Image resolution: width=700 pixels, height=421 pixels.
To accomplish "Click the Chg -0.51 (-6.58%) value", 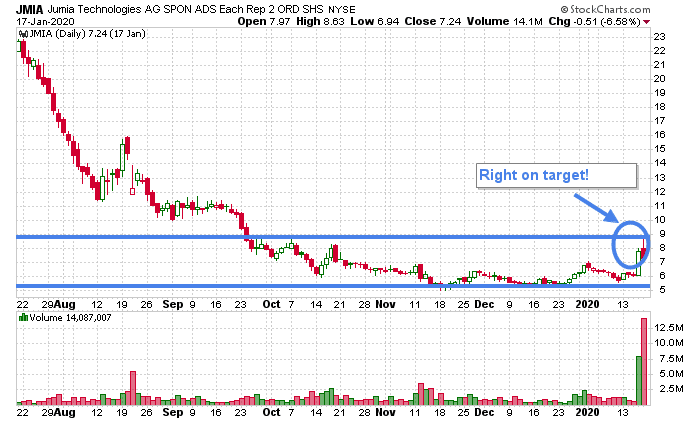I will click(x=595, y=21).
